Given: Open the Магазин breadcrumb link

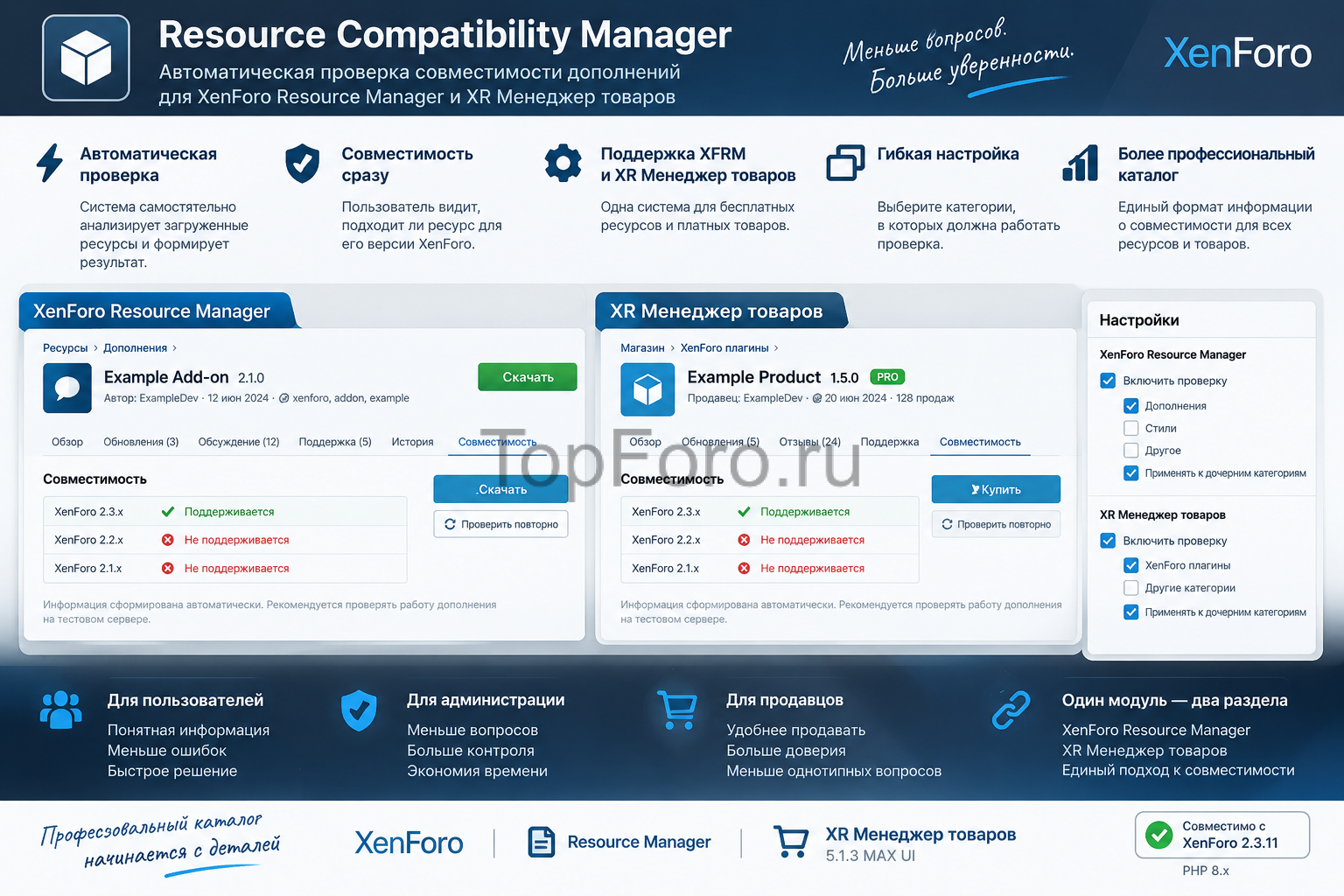Looking at the screenshot, I should (642, 348).
